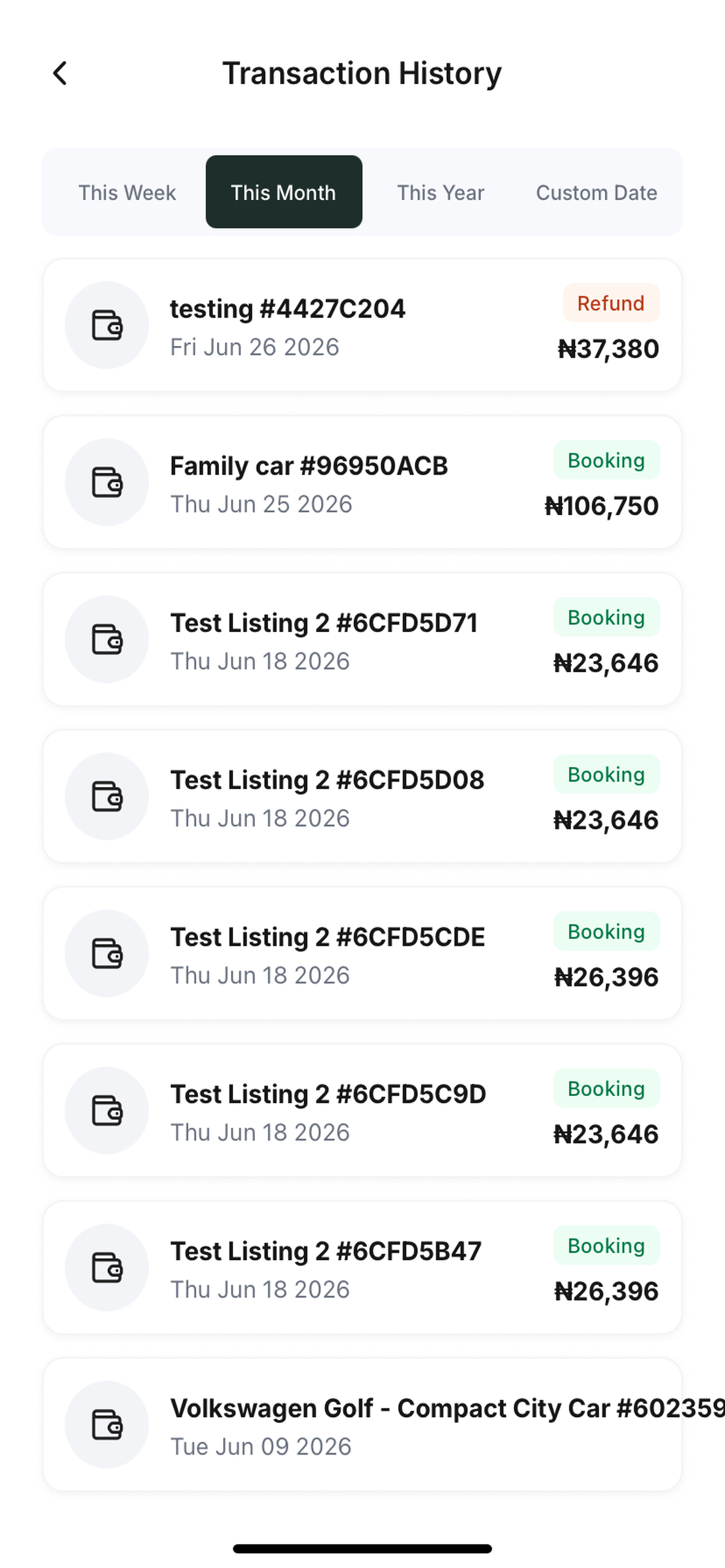
Task: Click the Refund badge on testing transaction
Action: tap(611, 303)
